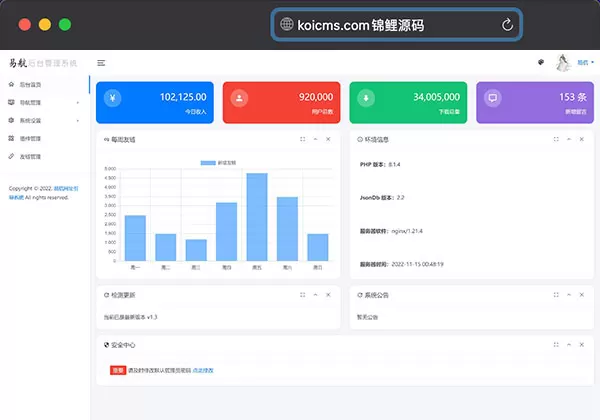
Task: Click the shield icon beside 安全中心
Action: tap(106, 345)
